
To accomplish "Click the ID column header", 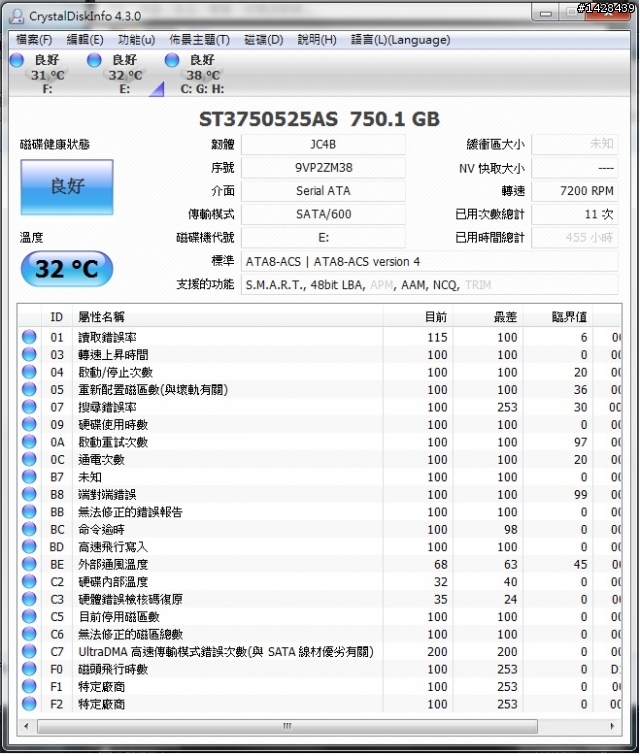I will 57,317.
